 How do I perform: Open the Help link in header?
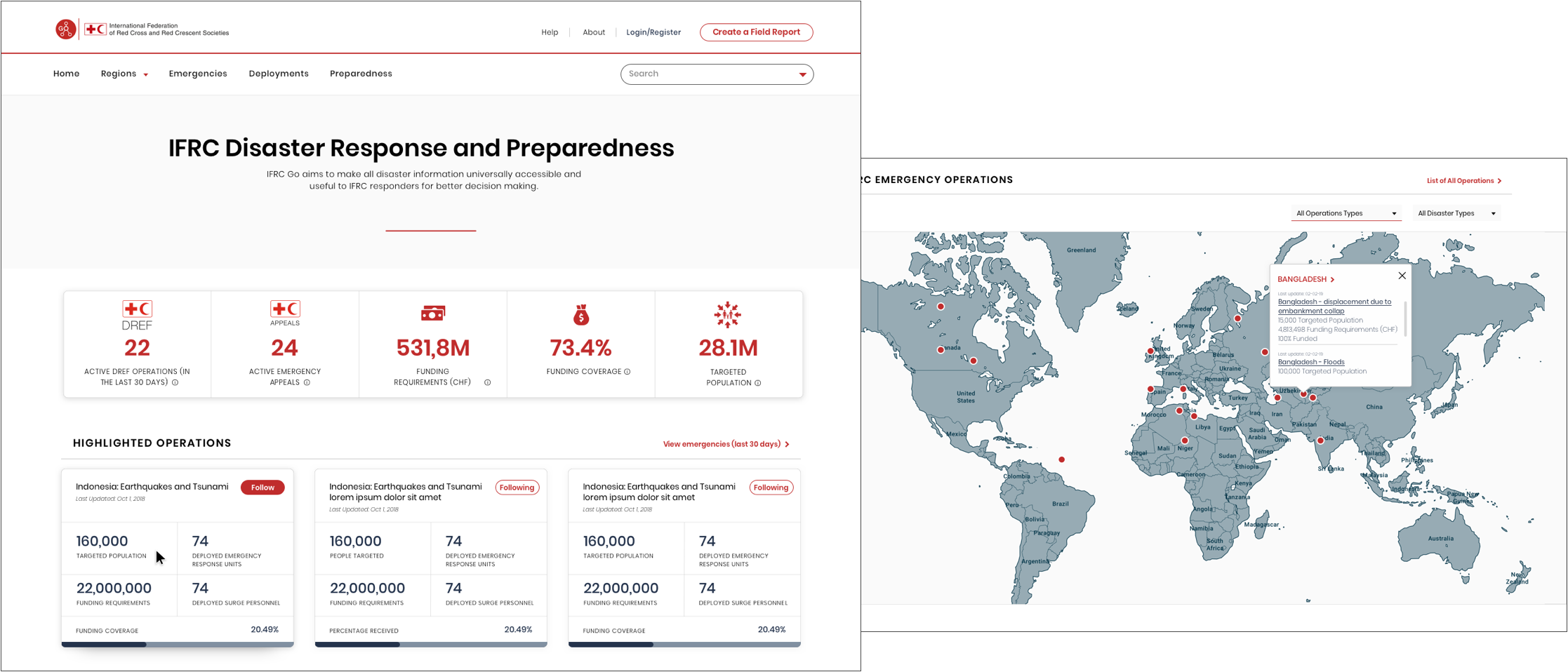[x=550, y=32]
